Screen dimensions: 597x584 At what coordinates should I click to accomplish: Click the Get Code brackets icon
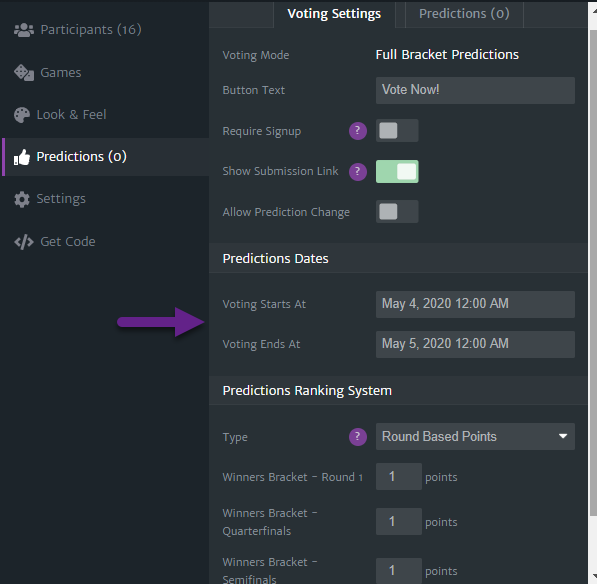(24, 242)
